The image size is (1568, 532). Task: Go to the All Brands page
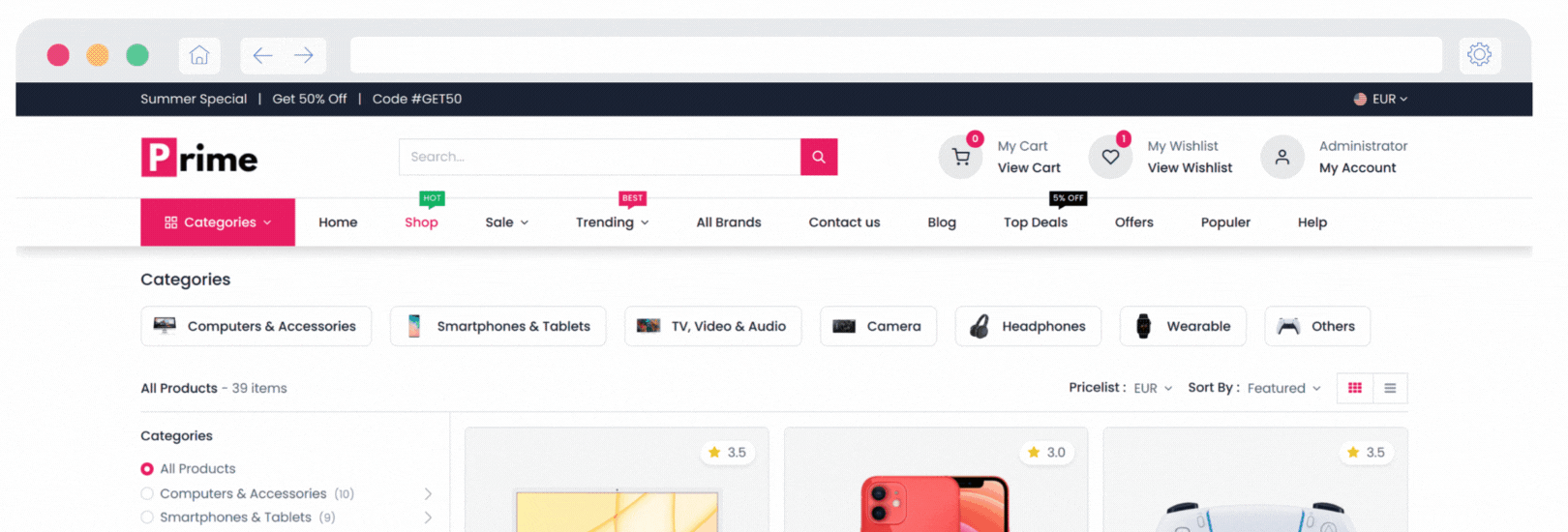click(729, 222)
